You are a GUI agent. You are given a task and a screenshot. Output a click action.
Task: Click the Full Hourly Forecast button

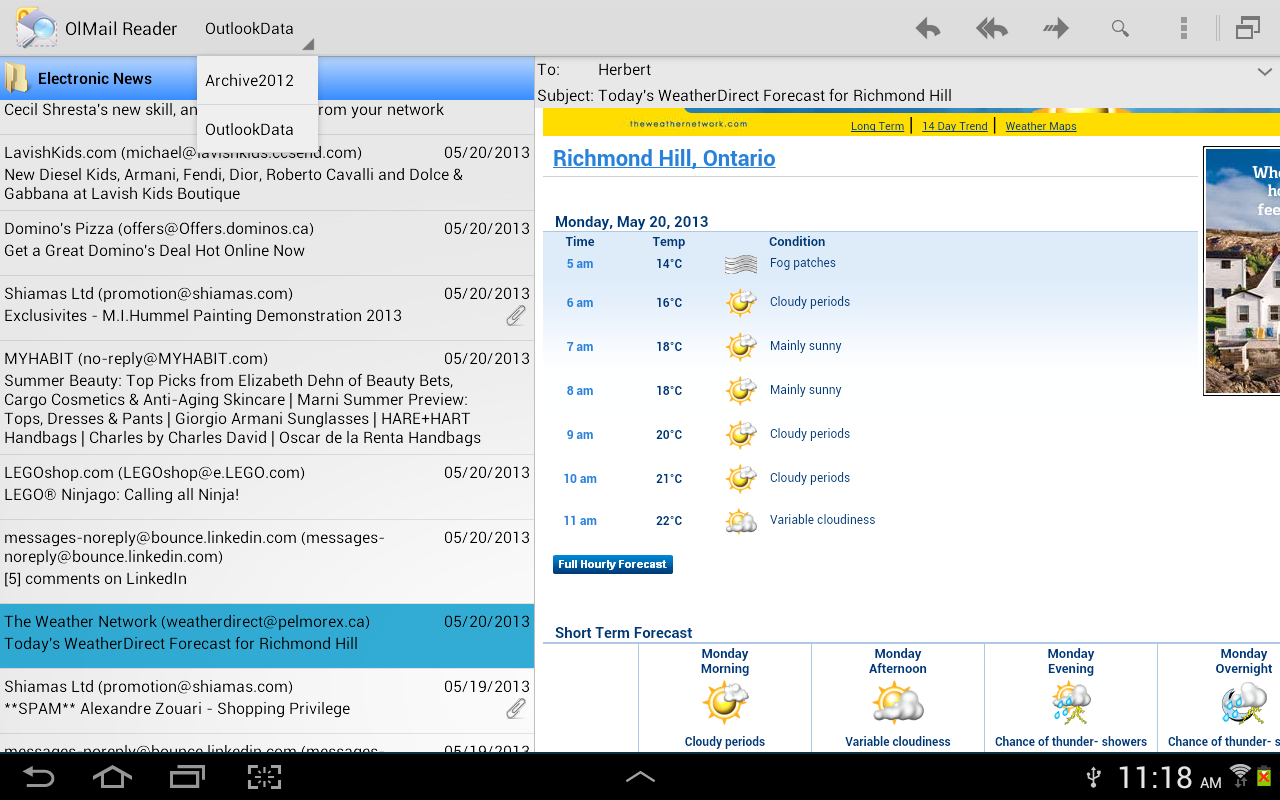point(612,564)
